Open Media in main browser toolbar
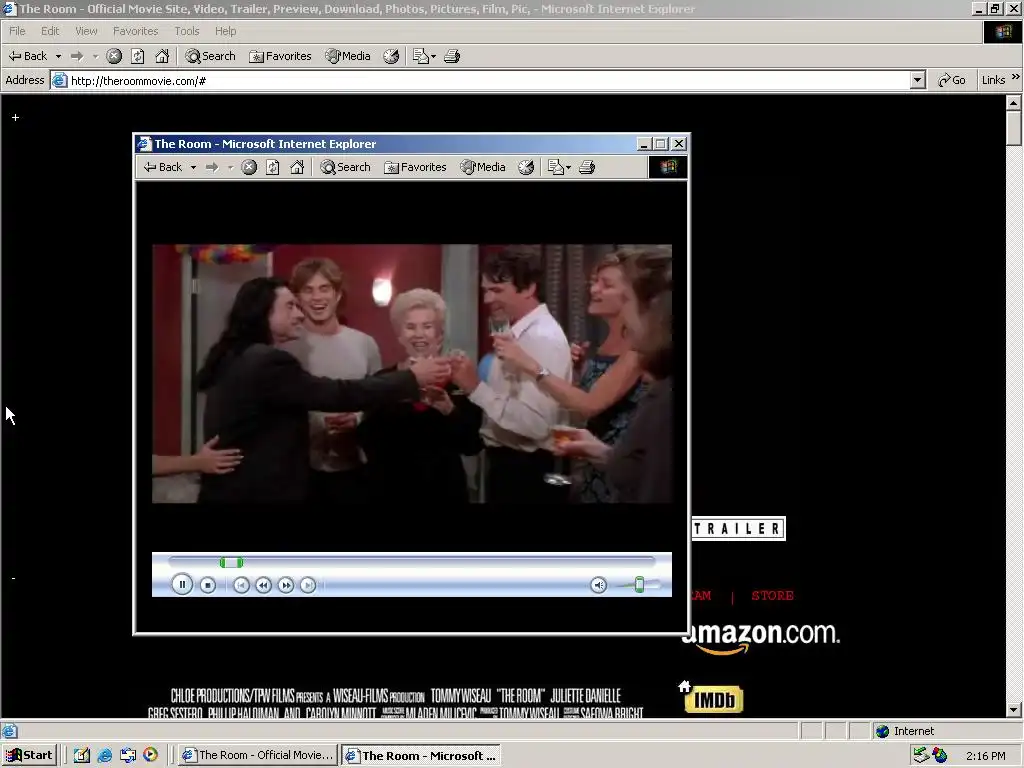The height and width of the screenshot is (768, 1024). 348,56
